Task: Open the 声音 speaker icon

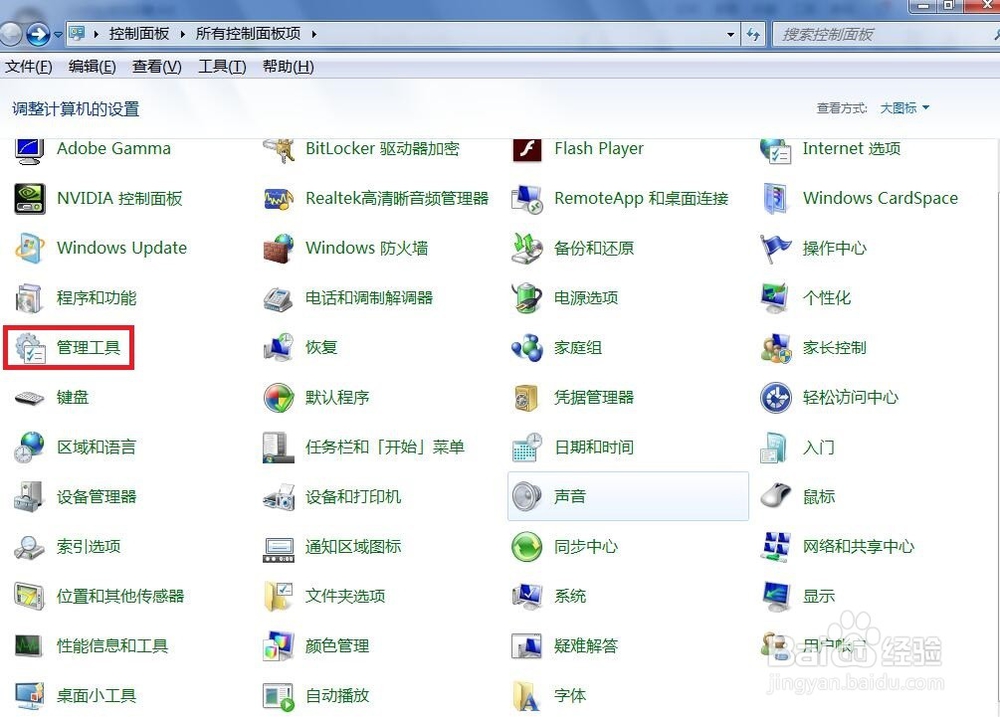Action: (527, 497)
